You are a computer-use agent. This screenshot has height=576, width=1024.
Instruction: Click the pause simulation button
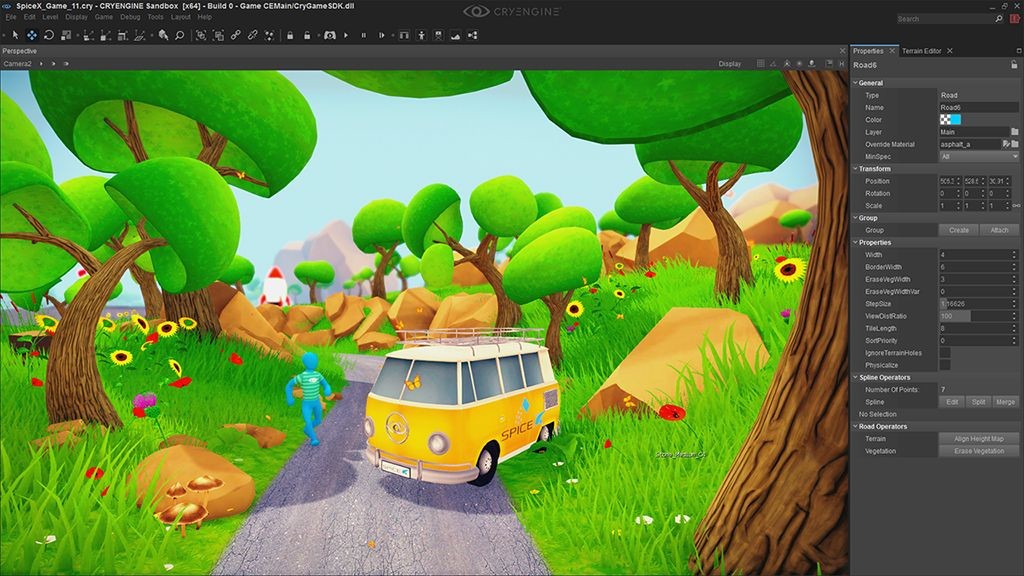364,35
